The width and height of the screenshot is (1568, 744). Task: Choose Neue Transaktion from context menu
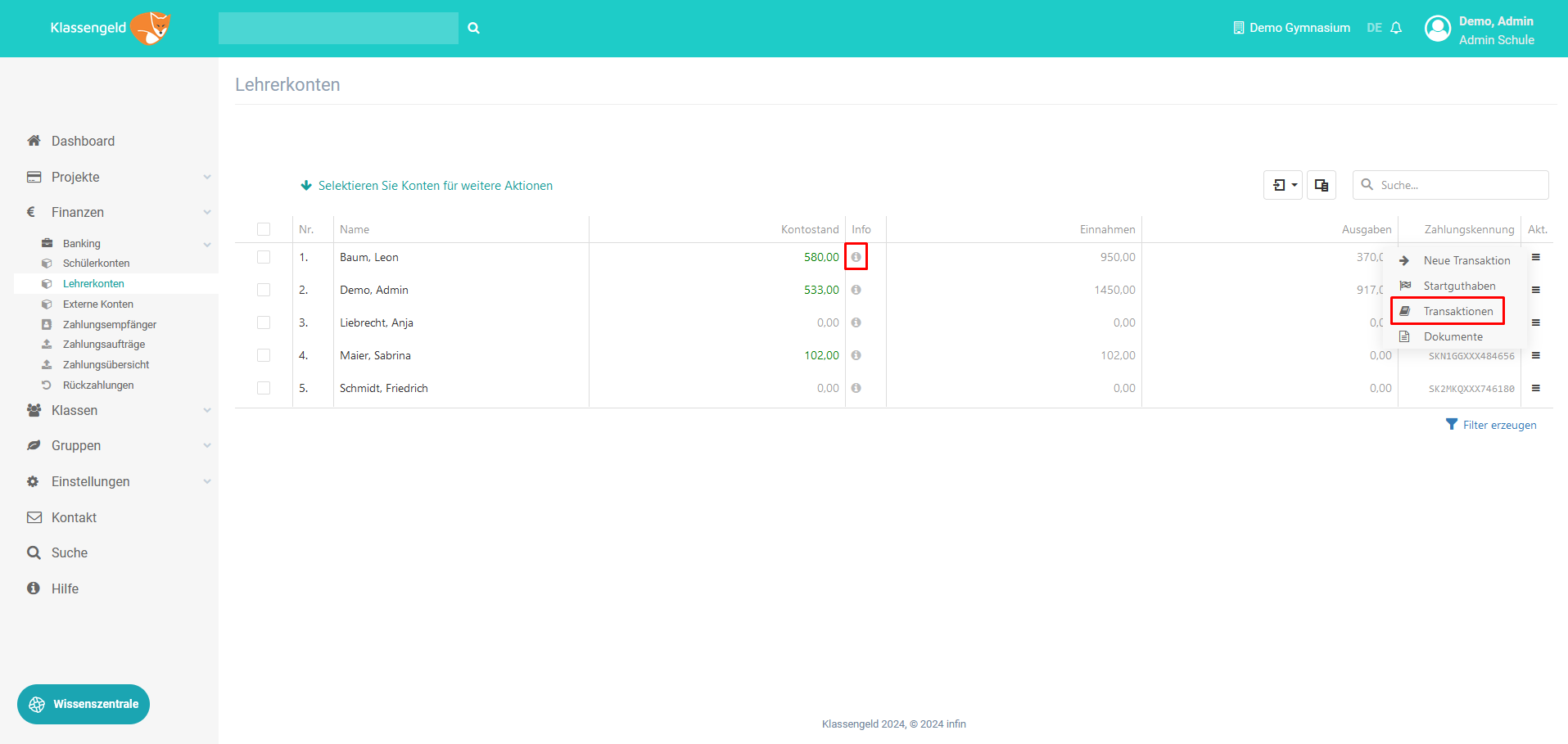click(x=1455, y=260)
